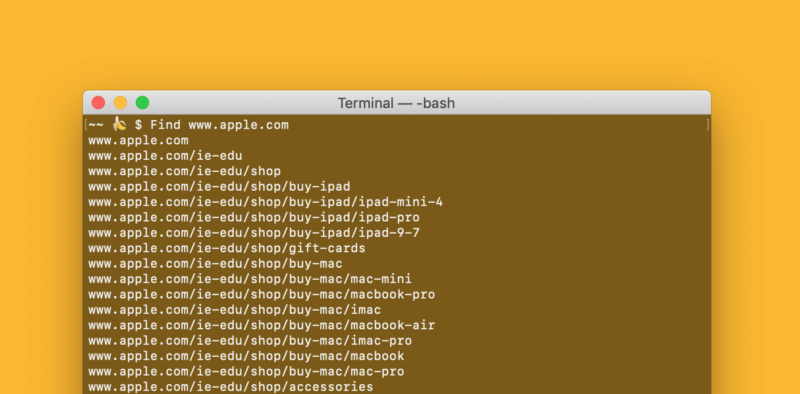
Task: Click the ipad-9-7 path line
Action: point(254,233)
